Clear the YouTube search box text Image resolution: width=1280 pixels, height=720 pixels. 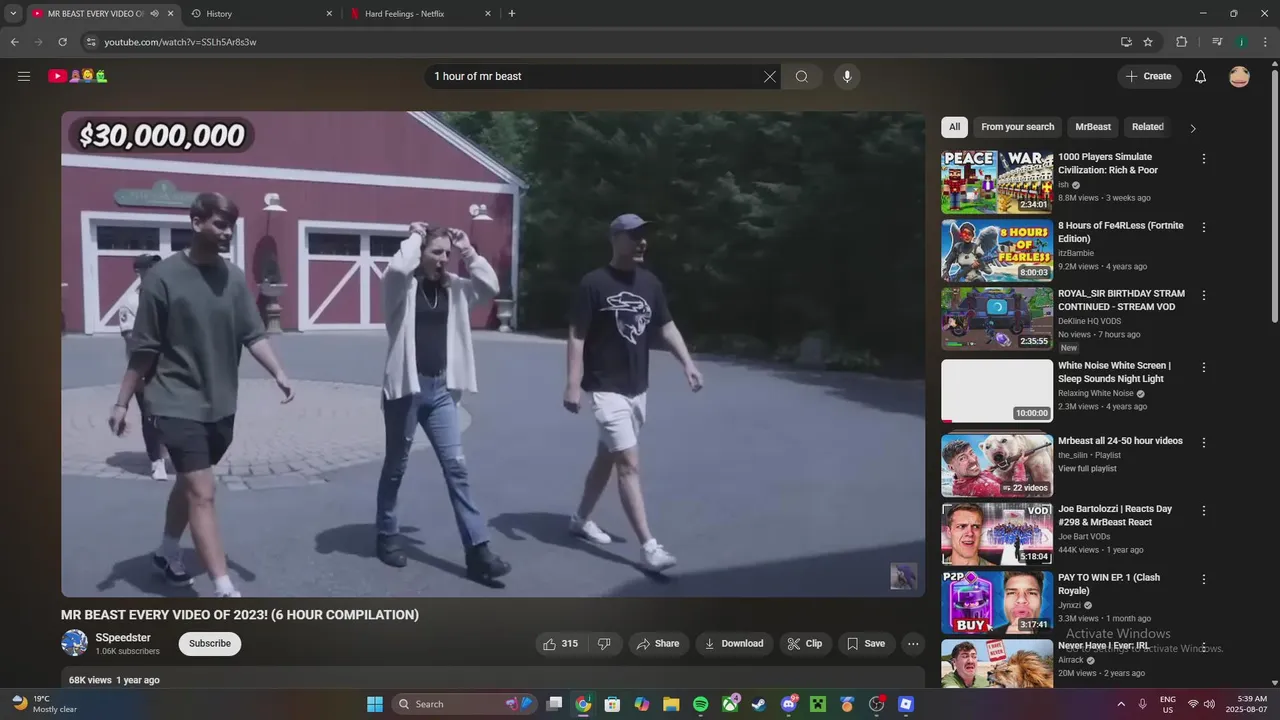pos(770,76)
